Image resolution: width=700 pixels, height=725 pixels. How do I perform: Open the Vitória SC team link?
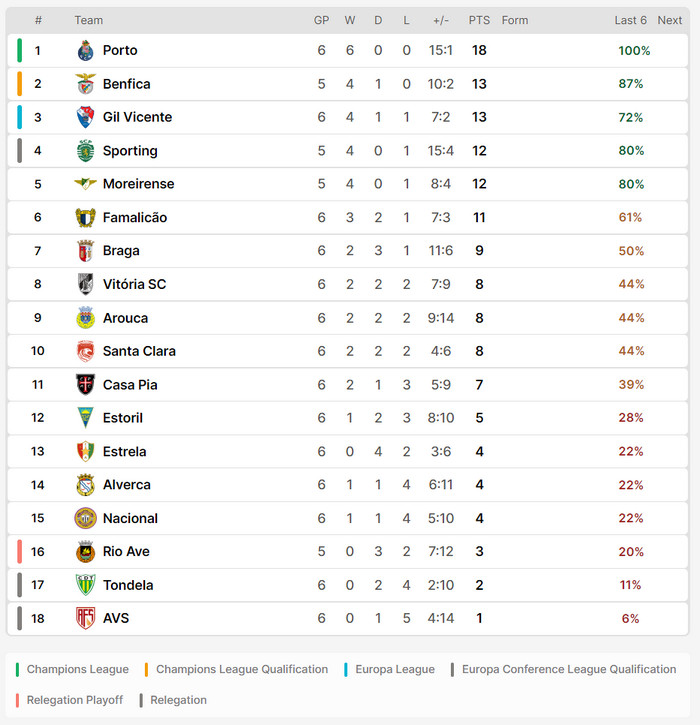(x=134, y=284)
